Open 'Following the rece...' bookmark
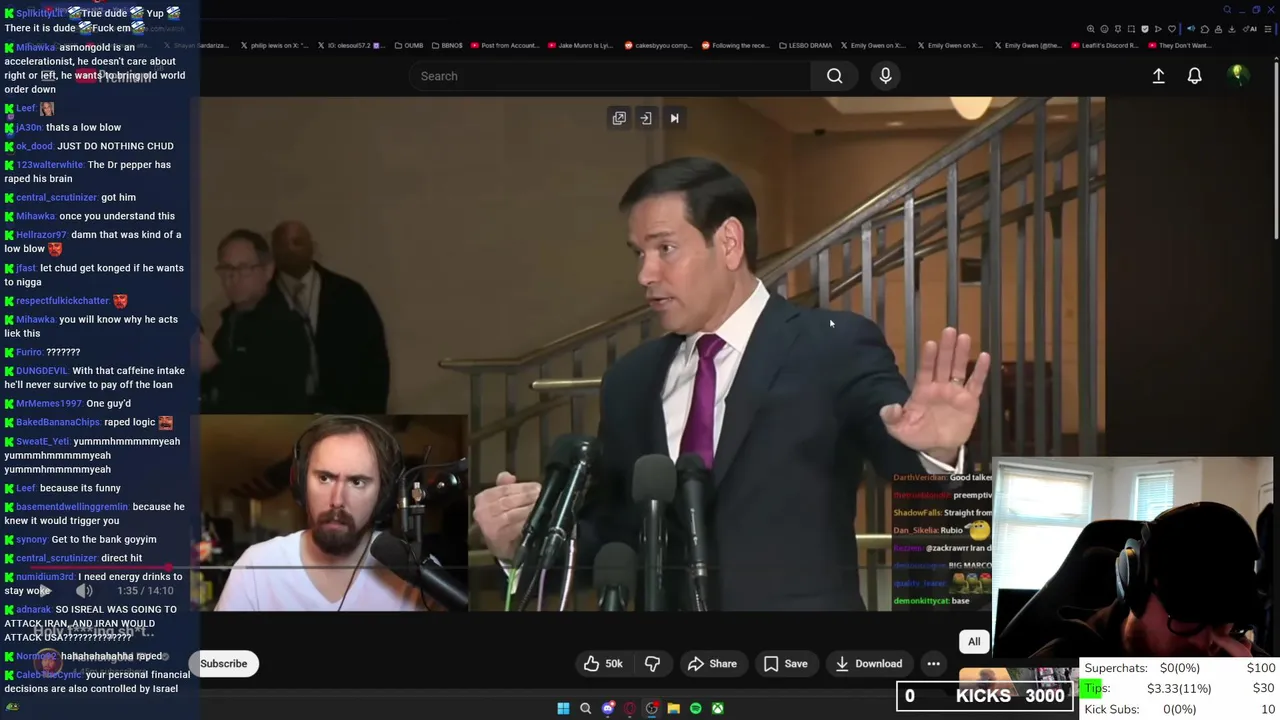1280x720 pixels. [x=735, y=45]
